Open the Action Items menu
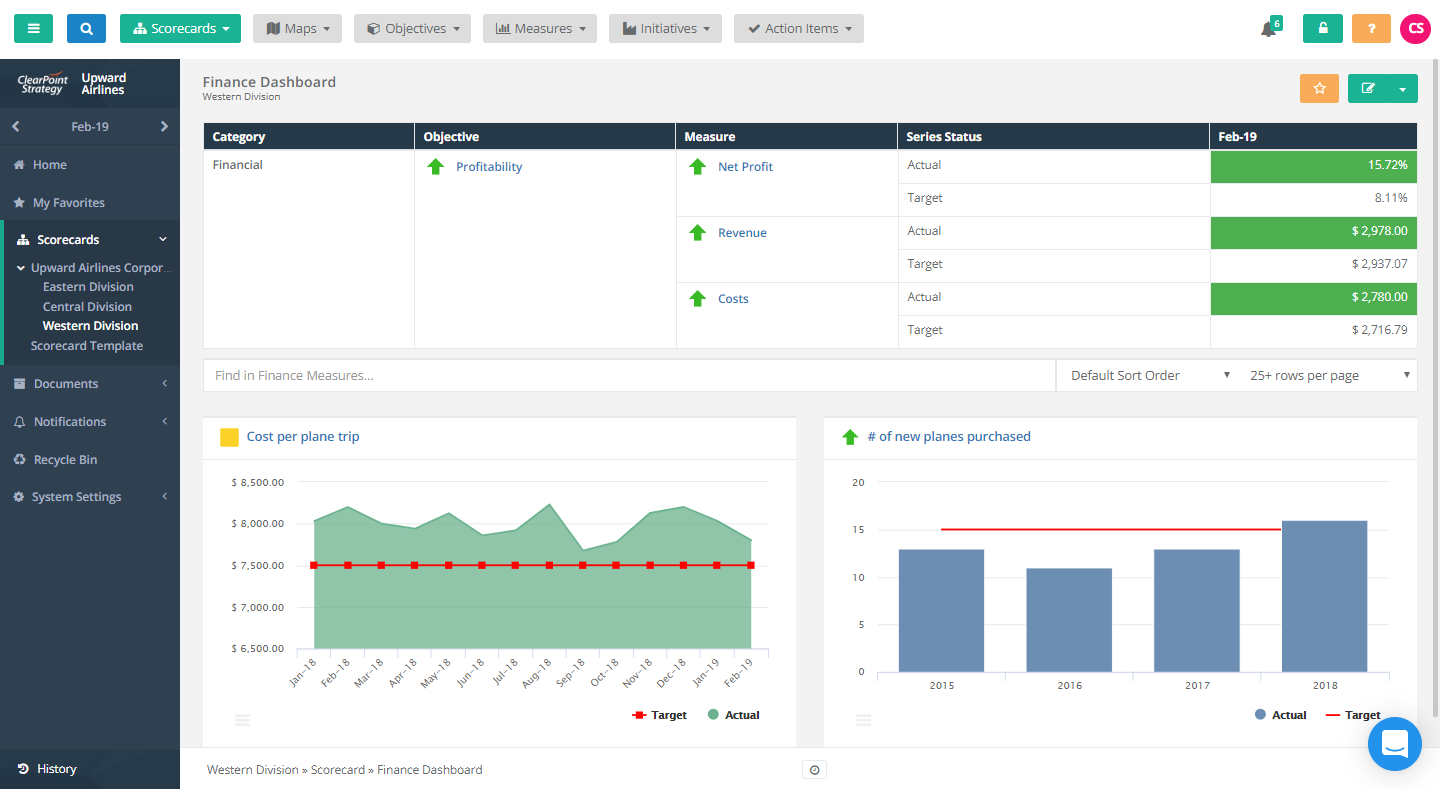 tap(798, 28)
